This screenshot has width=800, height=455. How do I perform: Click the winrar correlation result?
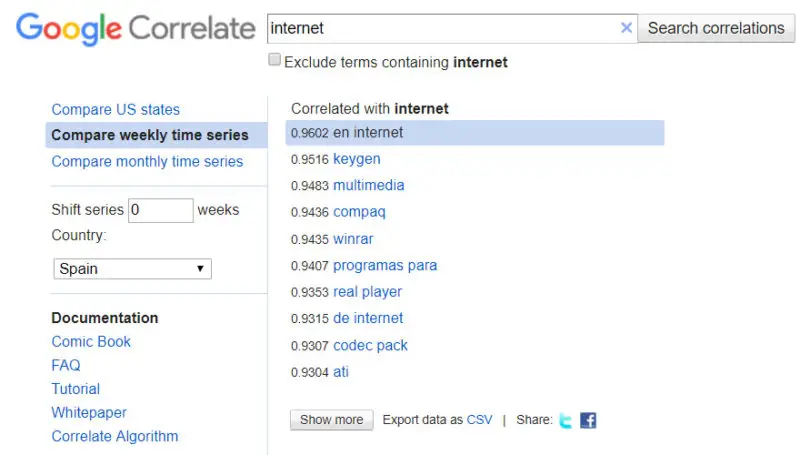(x=353, y=238)
